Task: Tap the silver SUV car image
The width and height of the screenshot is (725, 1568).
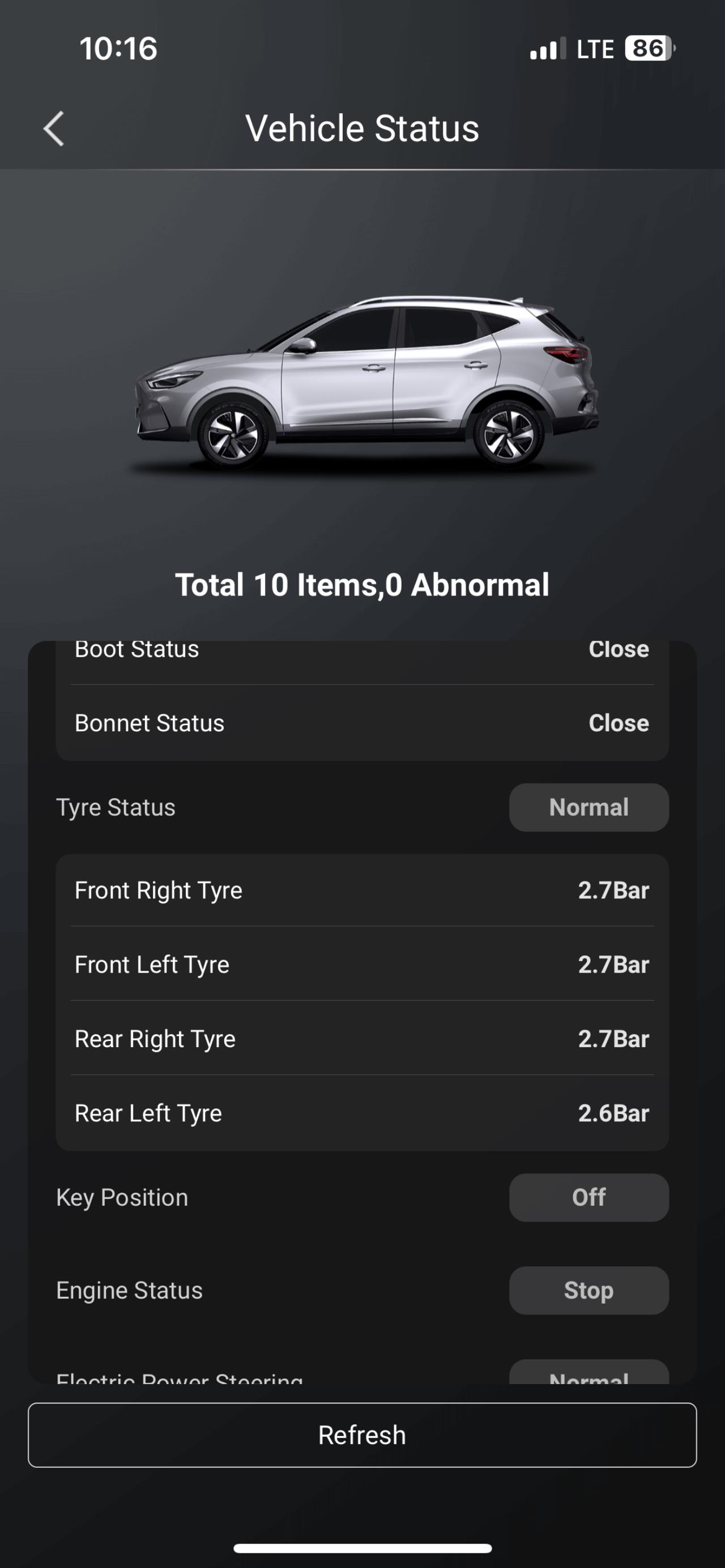Action: coord(365,383)
